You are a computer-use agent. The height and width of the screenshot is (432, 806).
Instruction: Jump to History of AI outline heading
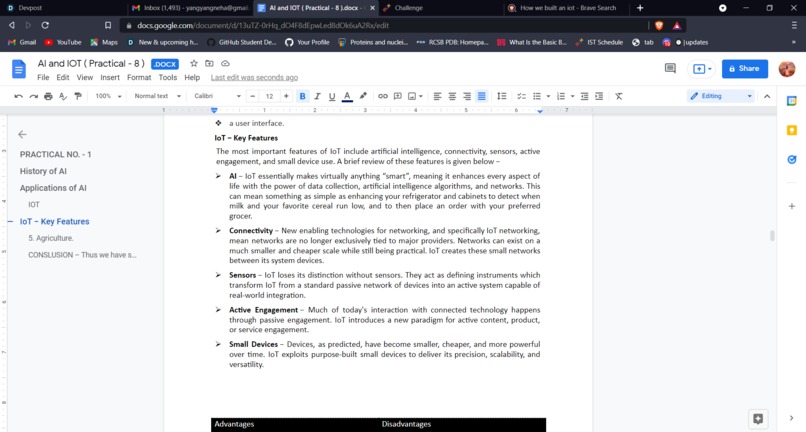click(43, 171)
